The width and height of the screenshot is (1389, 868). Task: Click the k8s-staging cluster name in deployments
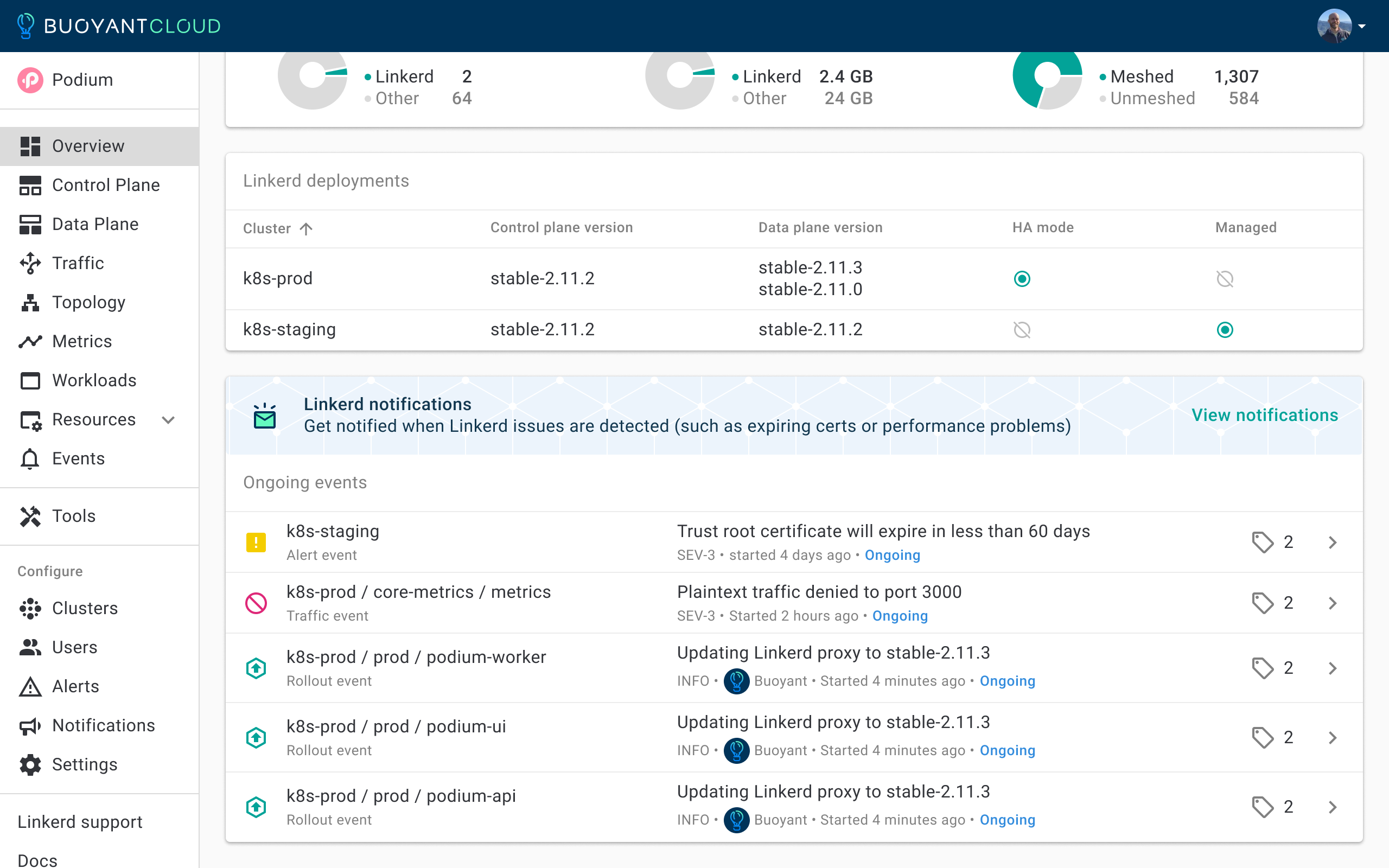pos(289,329)
